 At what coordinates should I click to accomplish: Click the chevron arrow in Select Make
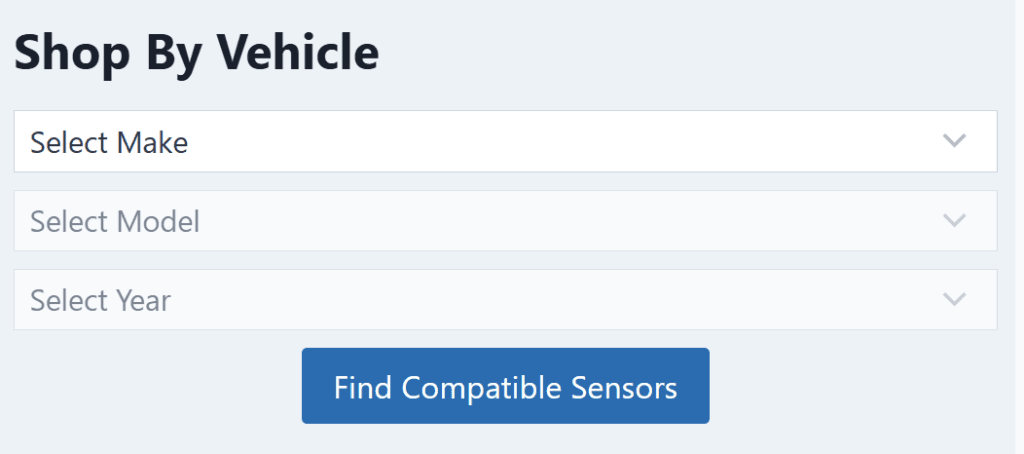tap(955, 141)
